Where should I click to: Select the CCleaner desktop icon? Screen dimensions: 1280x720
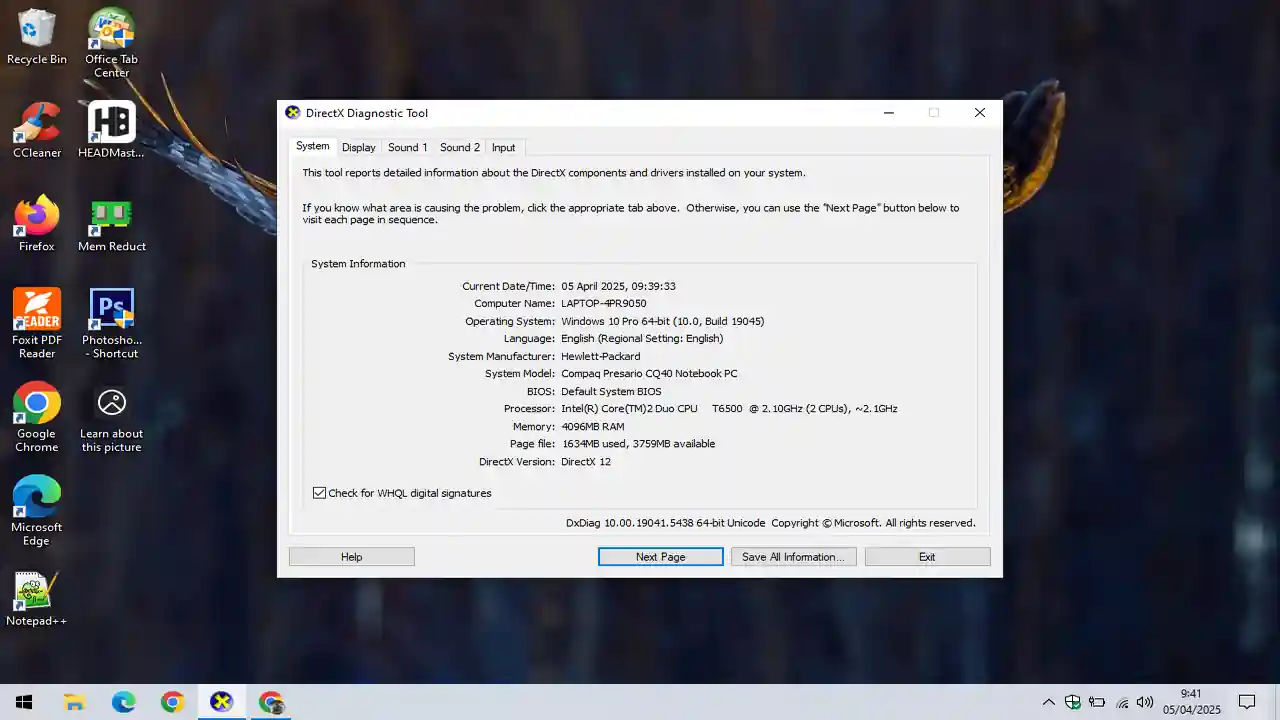coord(37,130)
